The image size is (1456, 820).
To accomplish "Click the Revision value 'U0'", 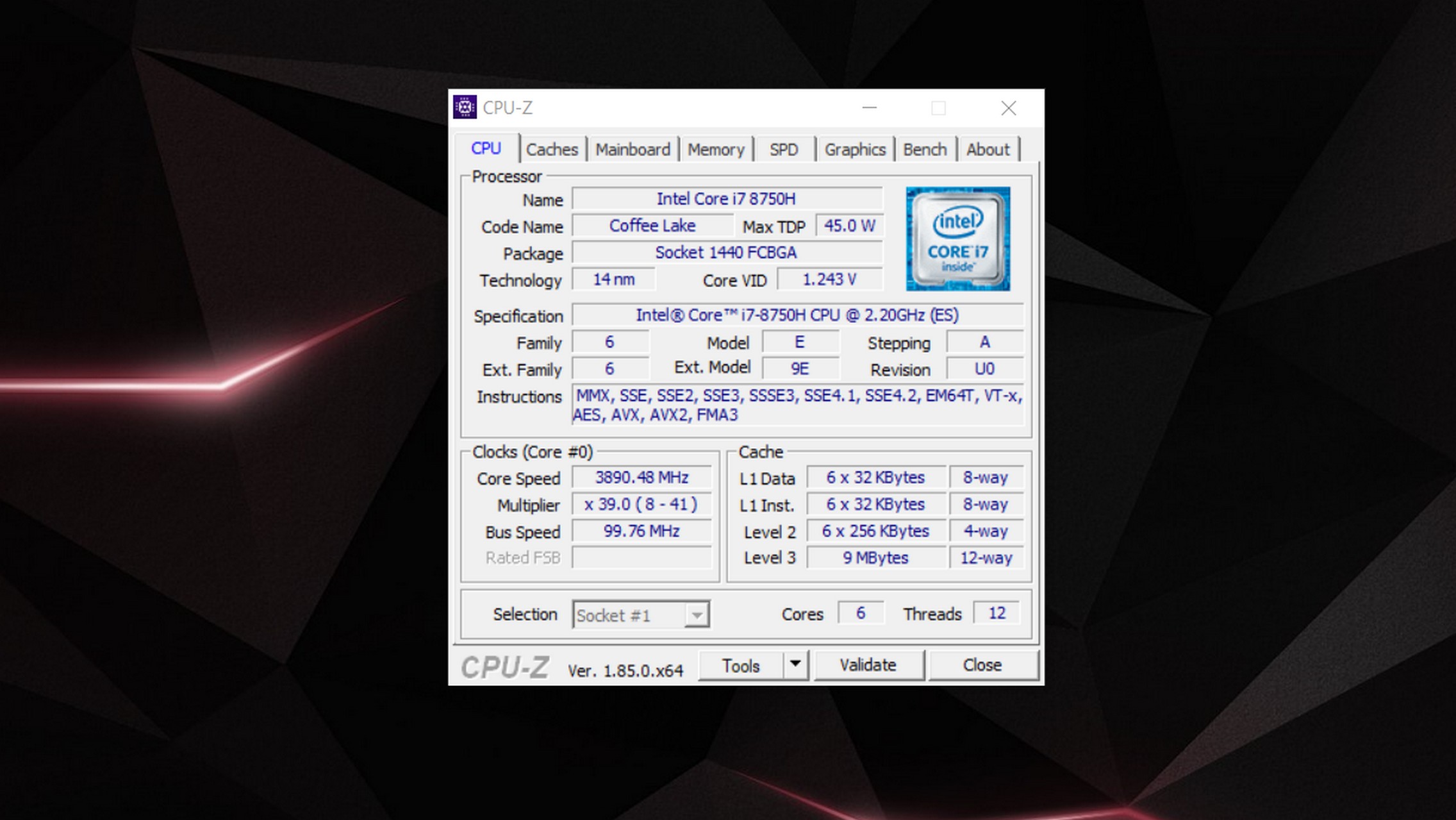I will click(x=985, y=369).
